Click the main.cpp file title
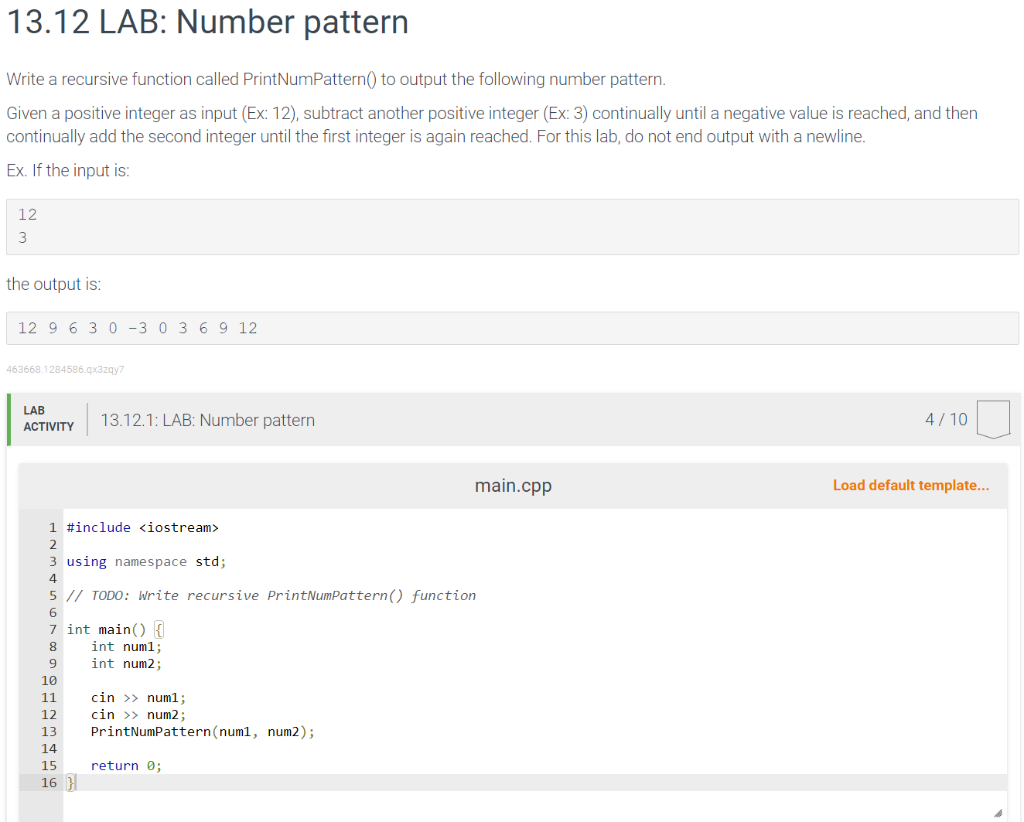The width and height of the screenshot is (1024, 822). pyautogui.click(x=513, y=486)
